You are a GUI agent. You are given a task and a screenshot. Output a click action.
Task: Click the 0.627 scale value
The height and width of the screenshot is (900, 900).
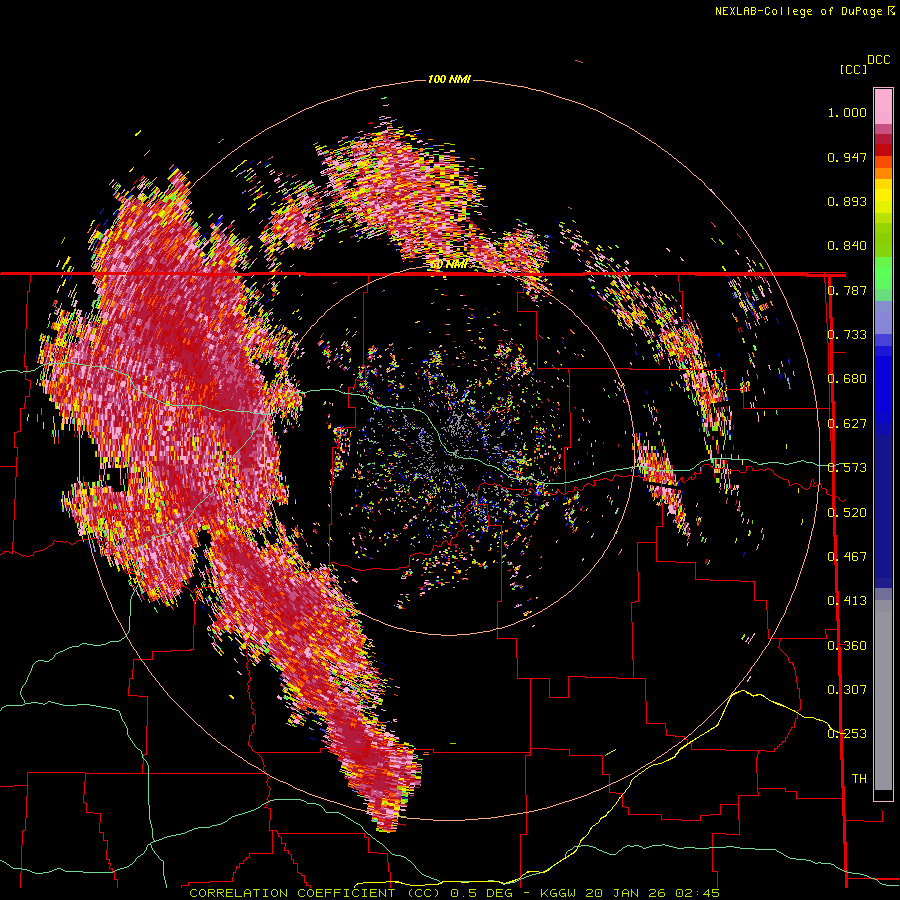click(847, 424)
